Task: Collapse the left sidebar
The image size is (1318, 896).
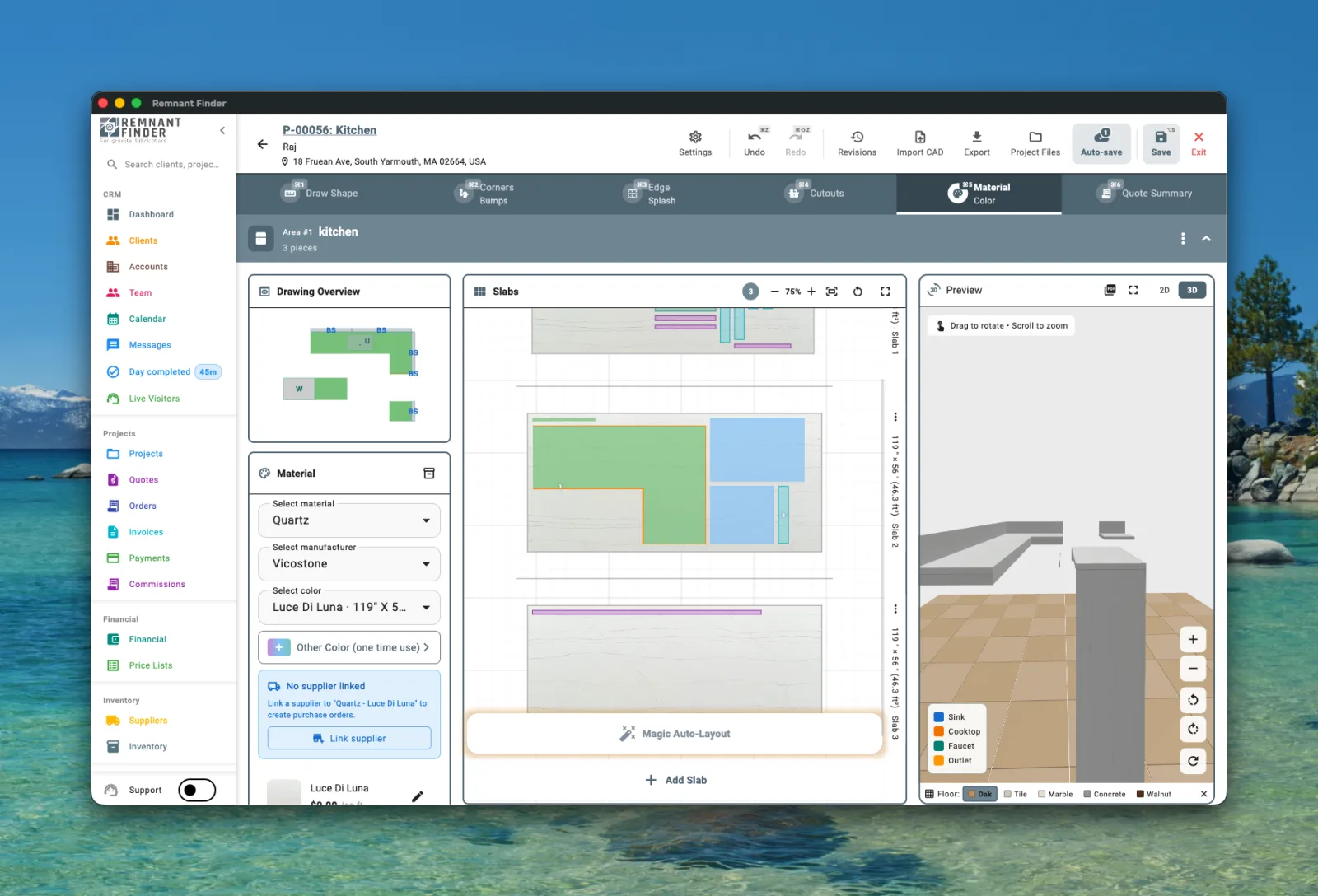Action: [x=222, y=130]
